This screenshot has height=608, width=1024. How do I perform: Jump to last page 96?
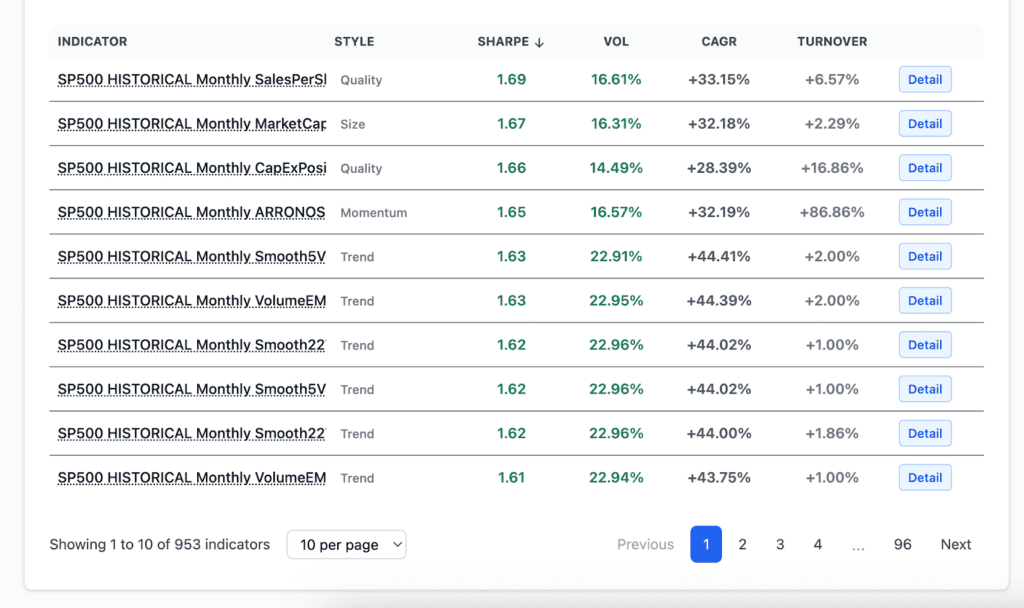(x=902, y=545)
